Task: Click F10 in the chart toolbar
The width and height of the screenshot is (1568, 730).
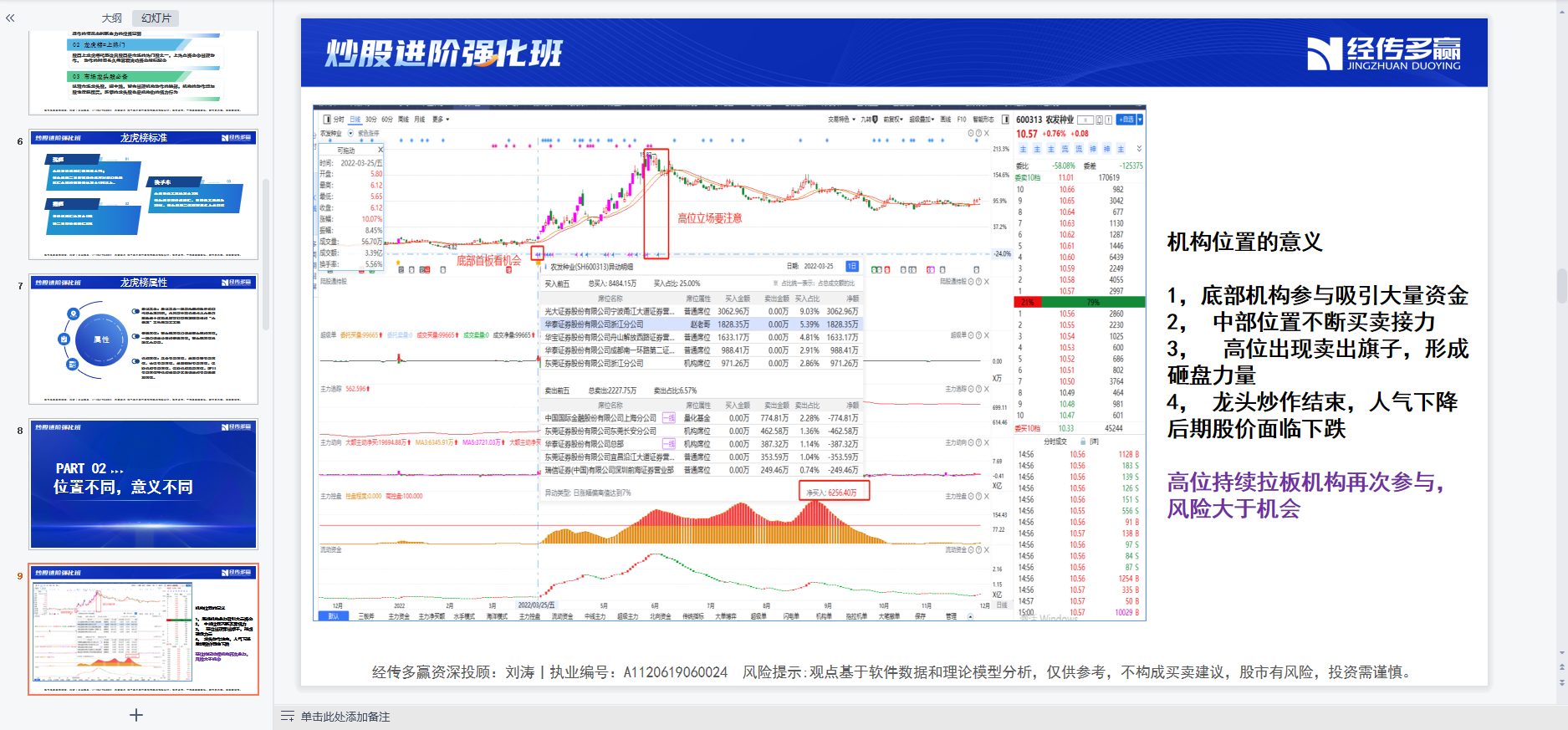Action: [962, 120]
